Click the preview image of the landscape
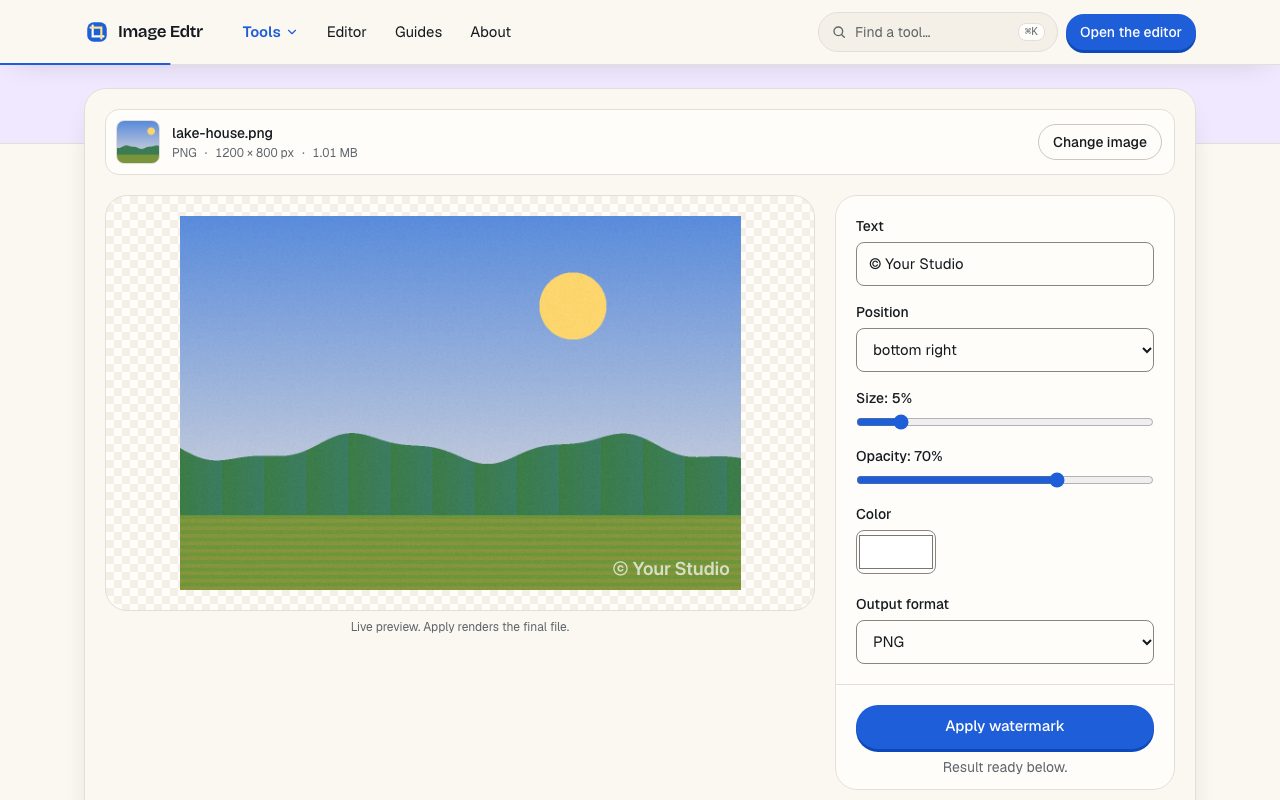This screenshot has height=800, width=1280. (460, 403)
